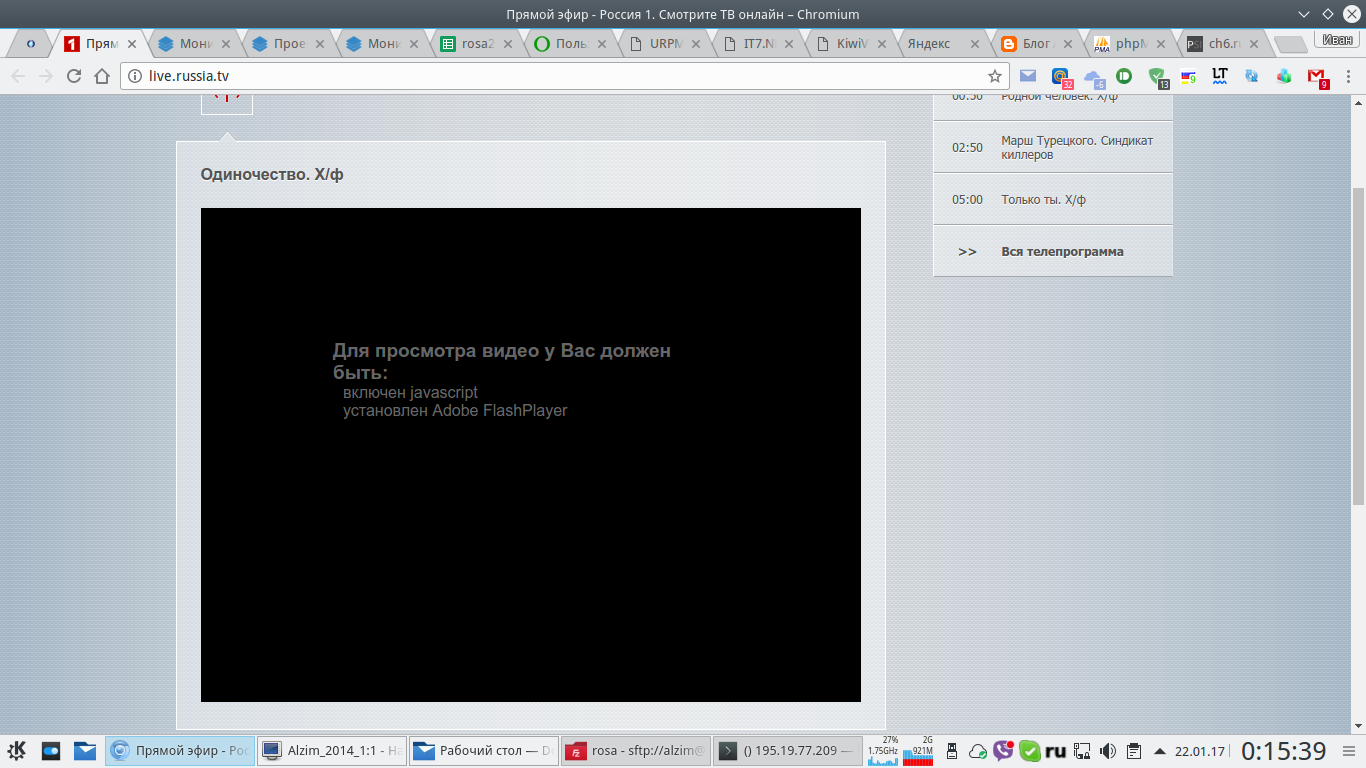Switch to the phpM tab
Viewport: 1366px width, 768px height.
click(1130, 44)
